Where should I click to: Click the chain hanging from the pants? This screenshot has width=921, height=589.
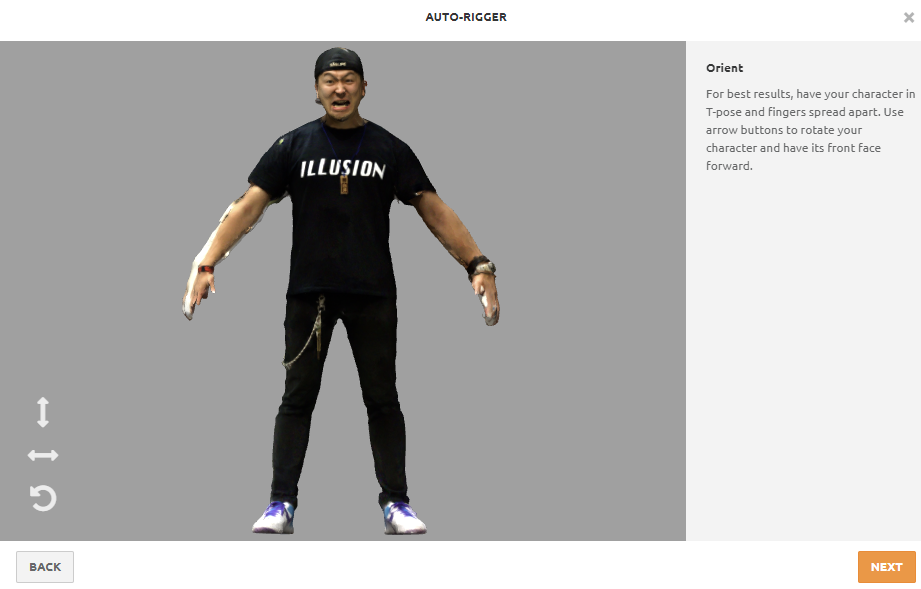click(x=307, y=332)
